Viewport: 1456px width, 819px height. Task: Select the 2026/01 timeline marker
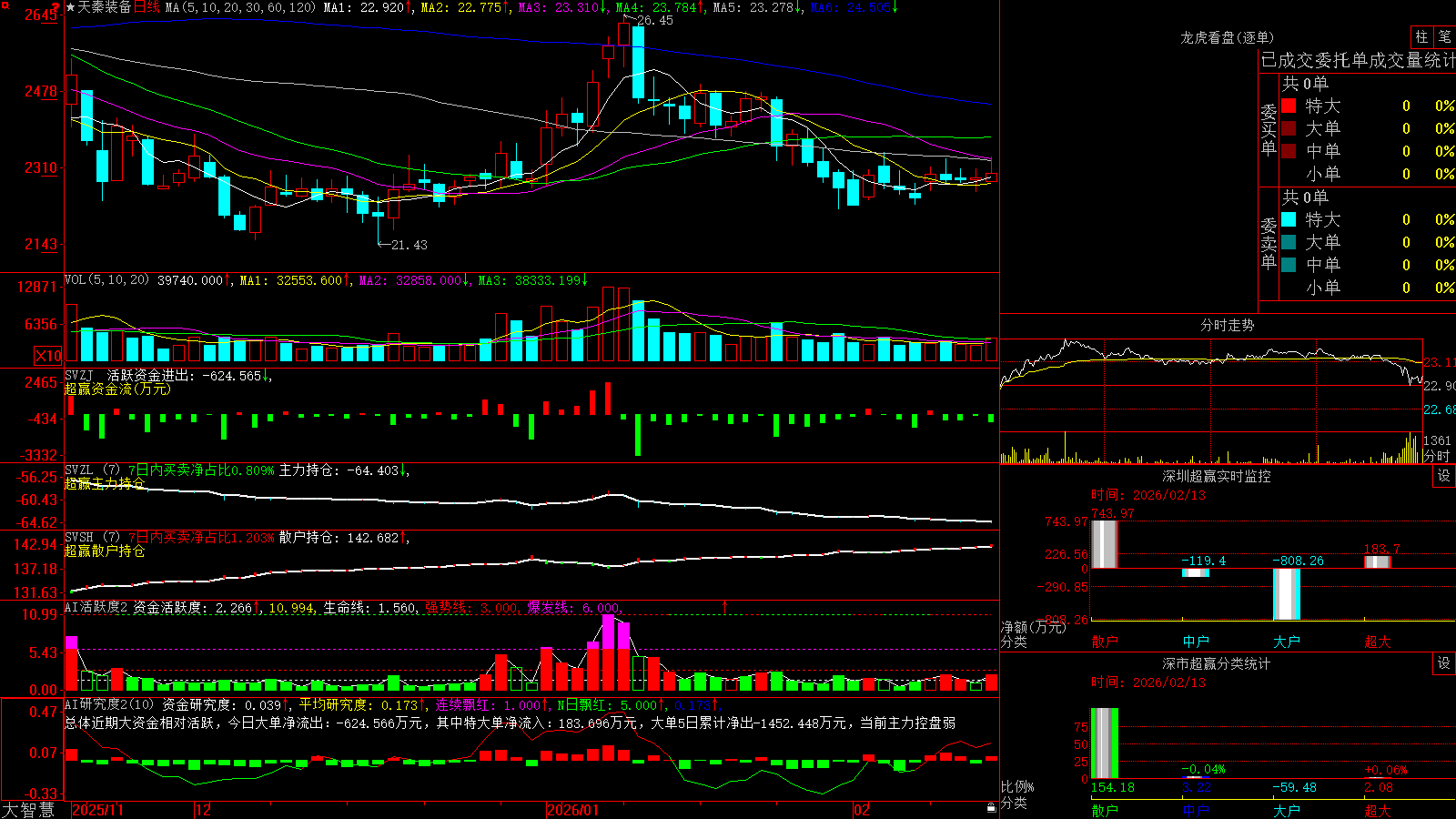(x=572, y=810)
